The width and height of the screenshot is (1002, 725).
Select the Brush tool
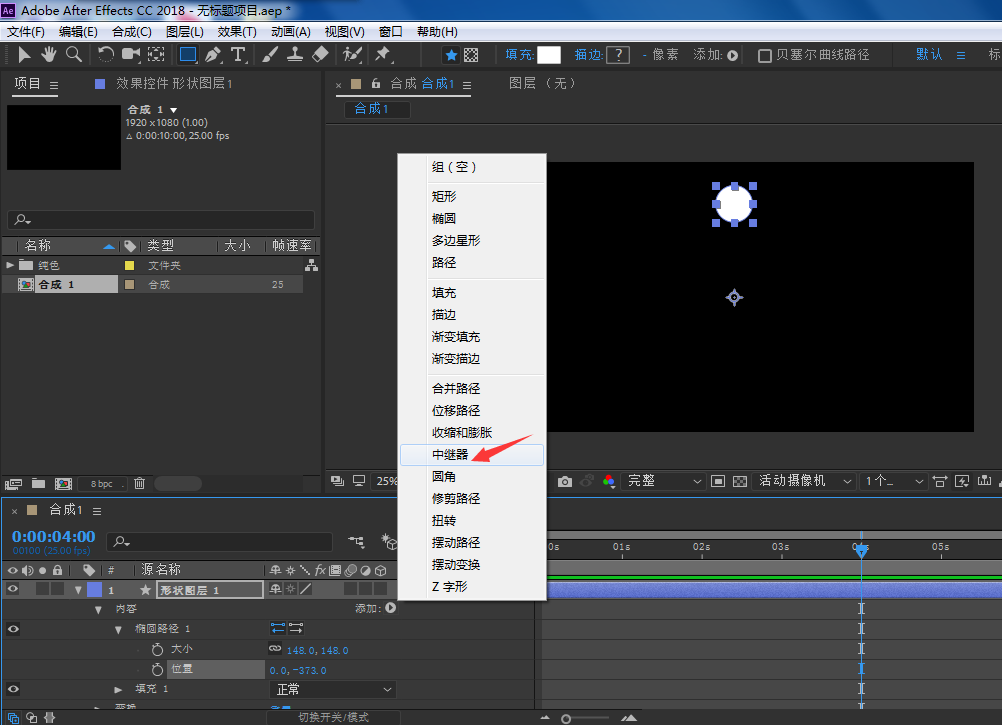coord(268,54)
